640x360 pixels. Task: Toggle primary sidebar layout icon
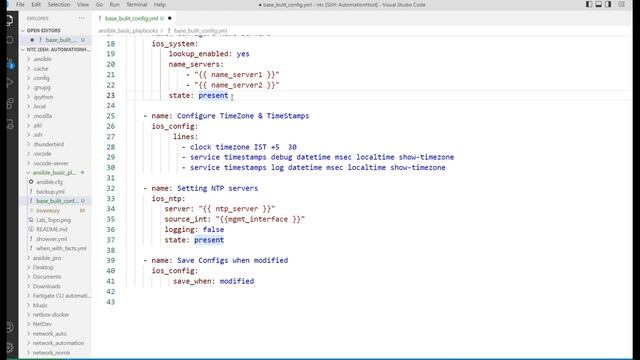589,4
